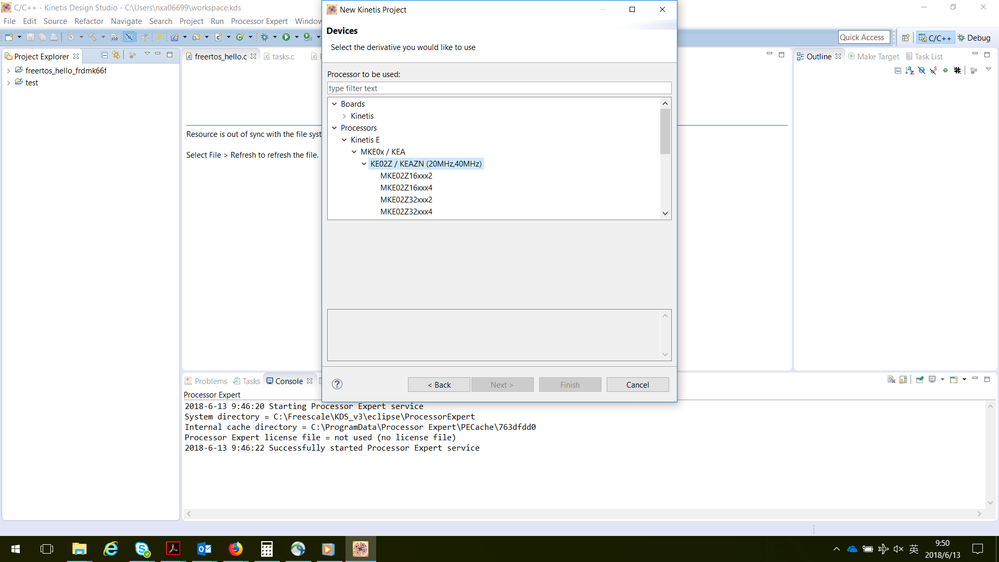This screenshot has height=562, width=999.
Task: Expand the Kinetis node under Boards
Action: 345,116
